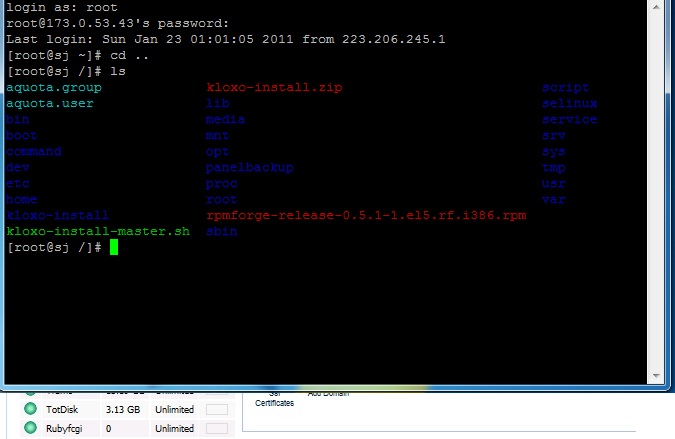Click the service directory name
The height and width of the screenshot is (439, 675).
(569, 119)
